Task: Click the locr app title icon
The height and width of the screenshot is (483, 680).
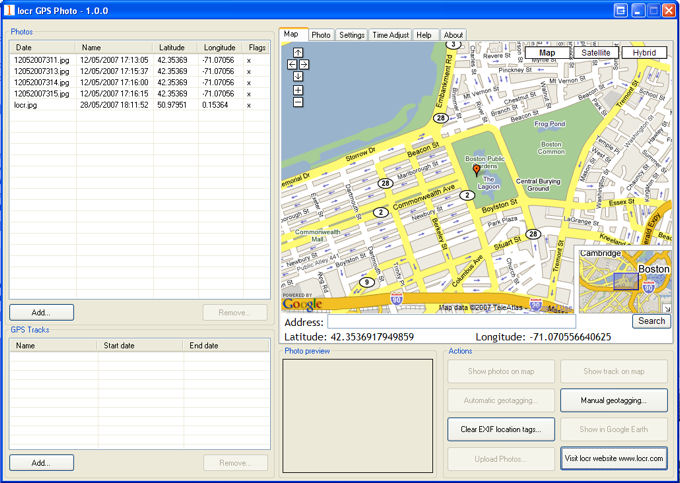Action: tap(9, 10)
